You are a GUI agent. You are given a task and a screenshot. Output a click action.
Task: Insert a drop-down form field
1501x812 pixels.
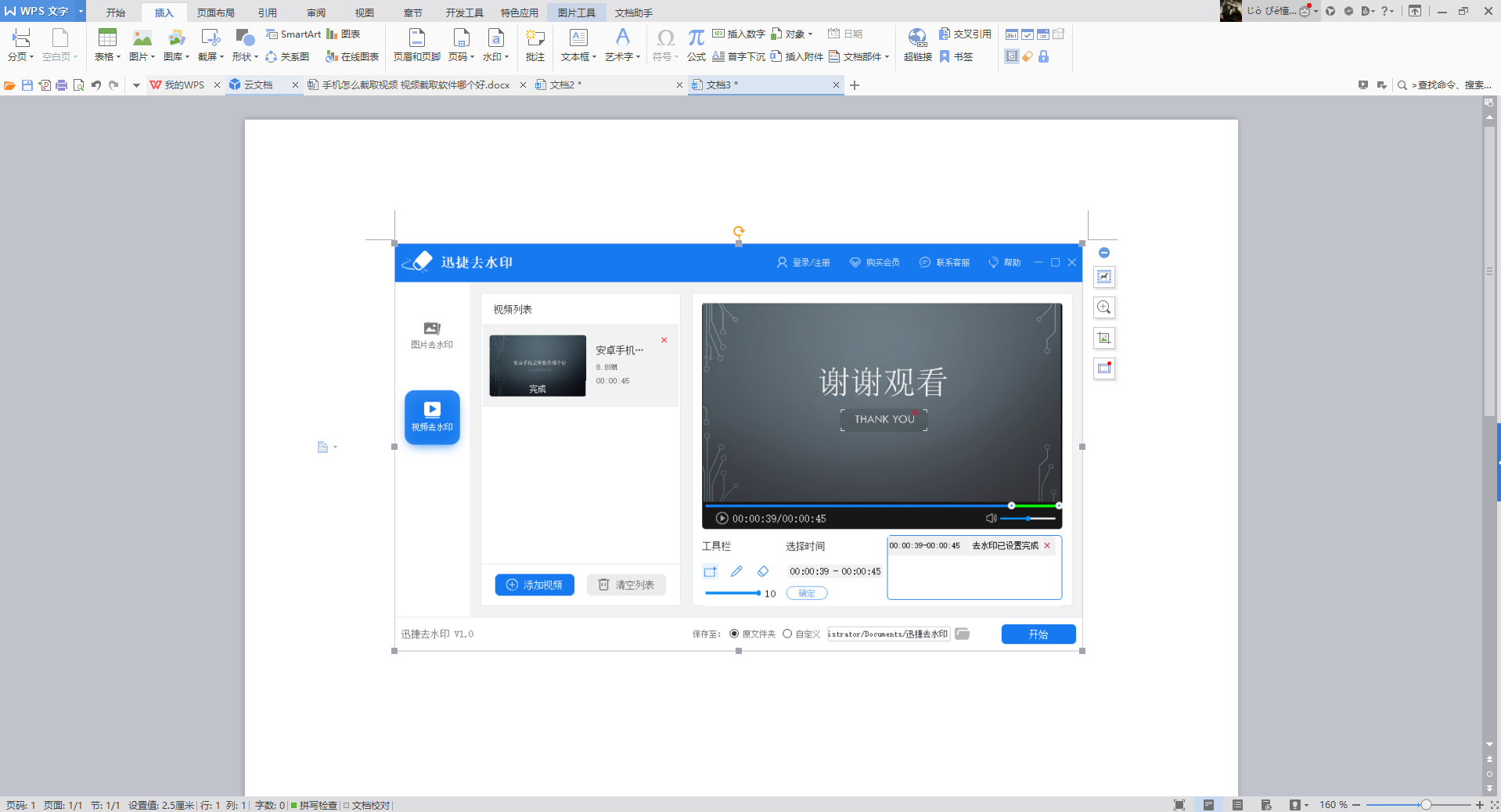pyautogui.click(x=1043, y=34)
